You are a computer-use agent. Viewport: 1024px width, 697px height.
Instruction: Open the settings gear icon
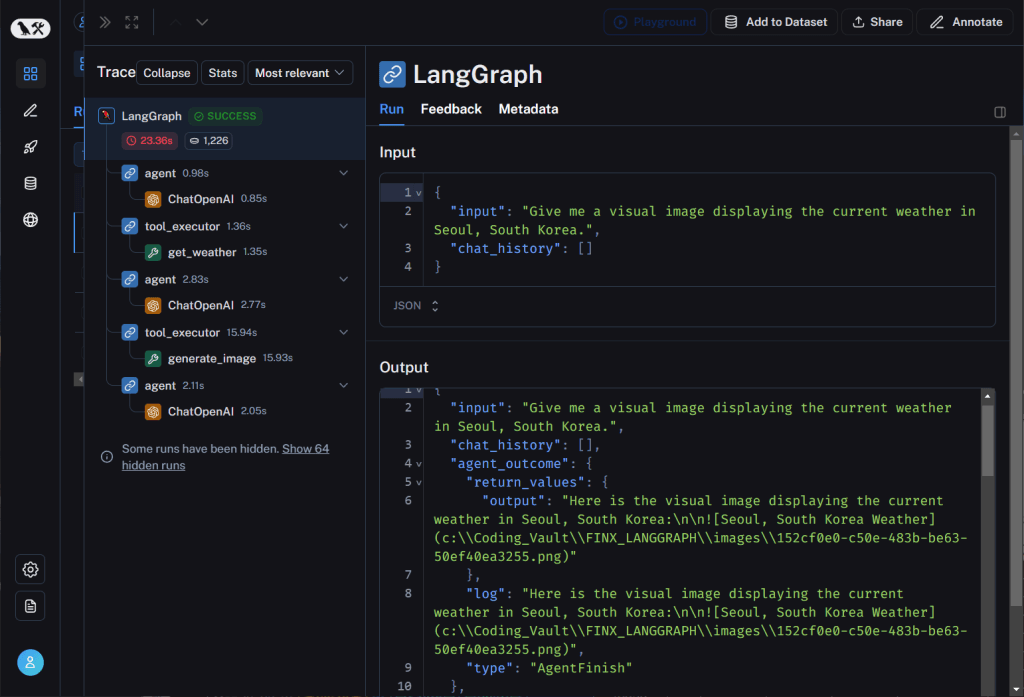tap(30, 569)
